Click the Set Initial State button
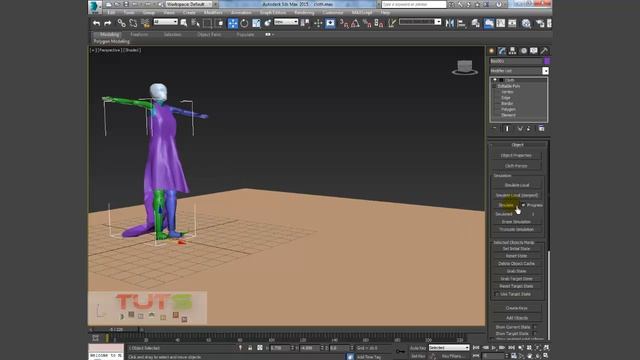Screen dimensions: 640x360 pyautogui.click(x=516, y=249)
